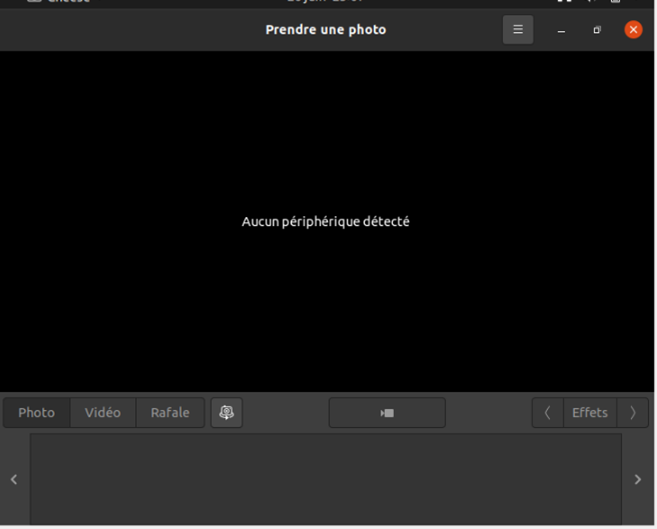657x529 pixels.
Task: Open the clock in the top panel
Action: tap(325, 2)
